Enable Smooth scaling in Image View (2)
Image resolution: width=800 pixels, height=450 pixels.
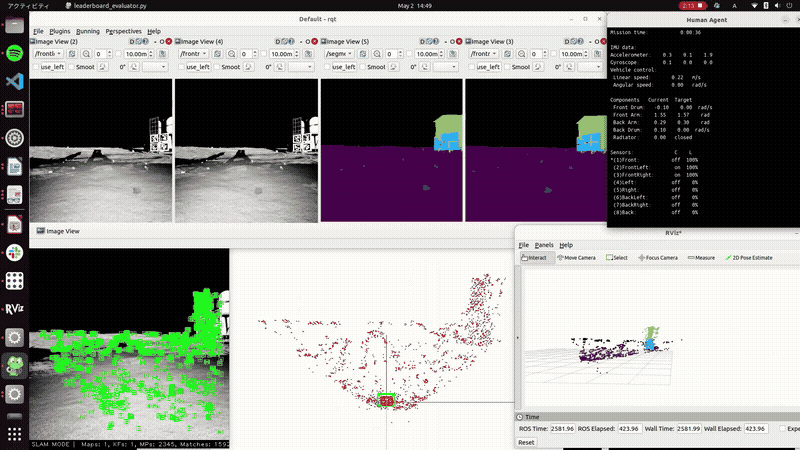tap(71, 67)
